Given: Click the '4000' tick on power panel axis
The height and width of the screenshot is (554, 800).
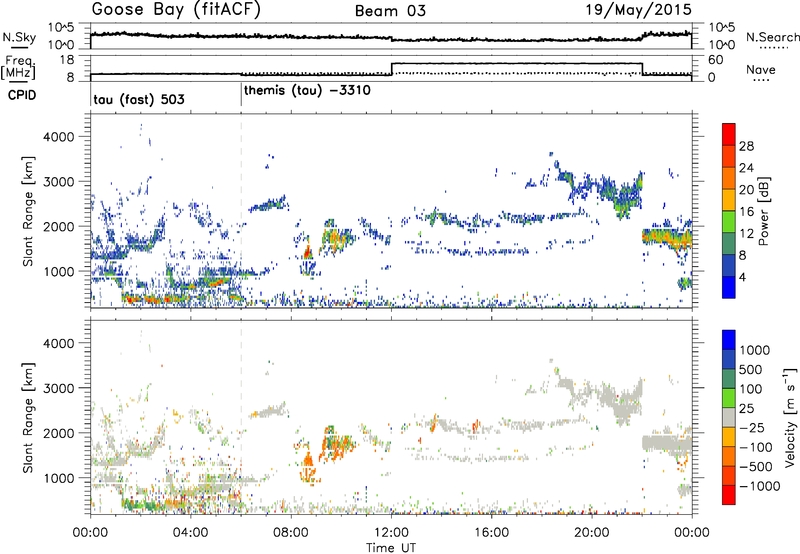Looking at the screenshot, I should click(x=58, y=137).
